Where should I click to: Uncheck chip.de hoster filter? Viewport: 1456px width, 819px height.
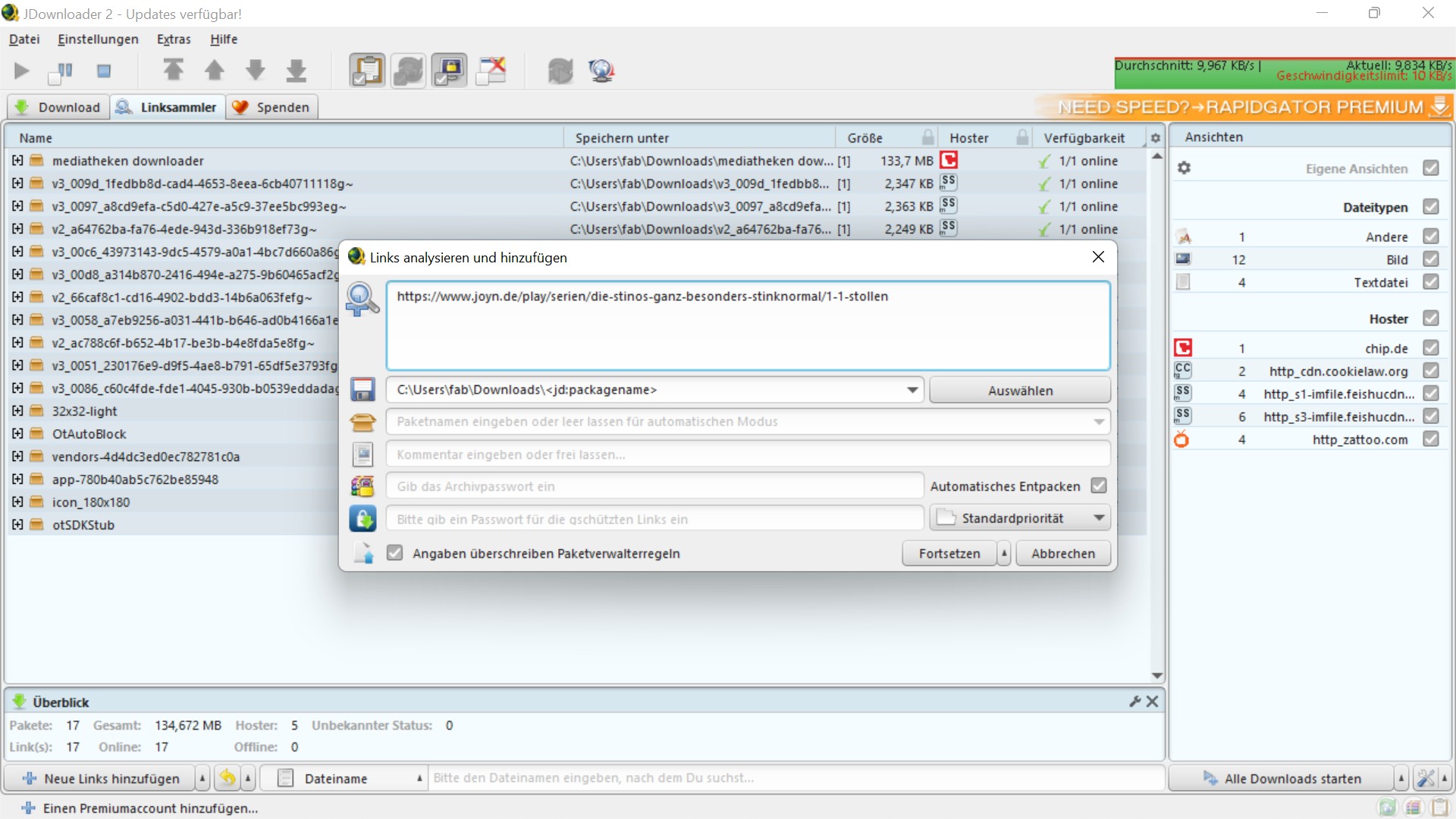[1431, 348]
